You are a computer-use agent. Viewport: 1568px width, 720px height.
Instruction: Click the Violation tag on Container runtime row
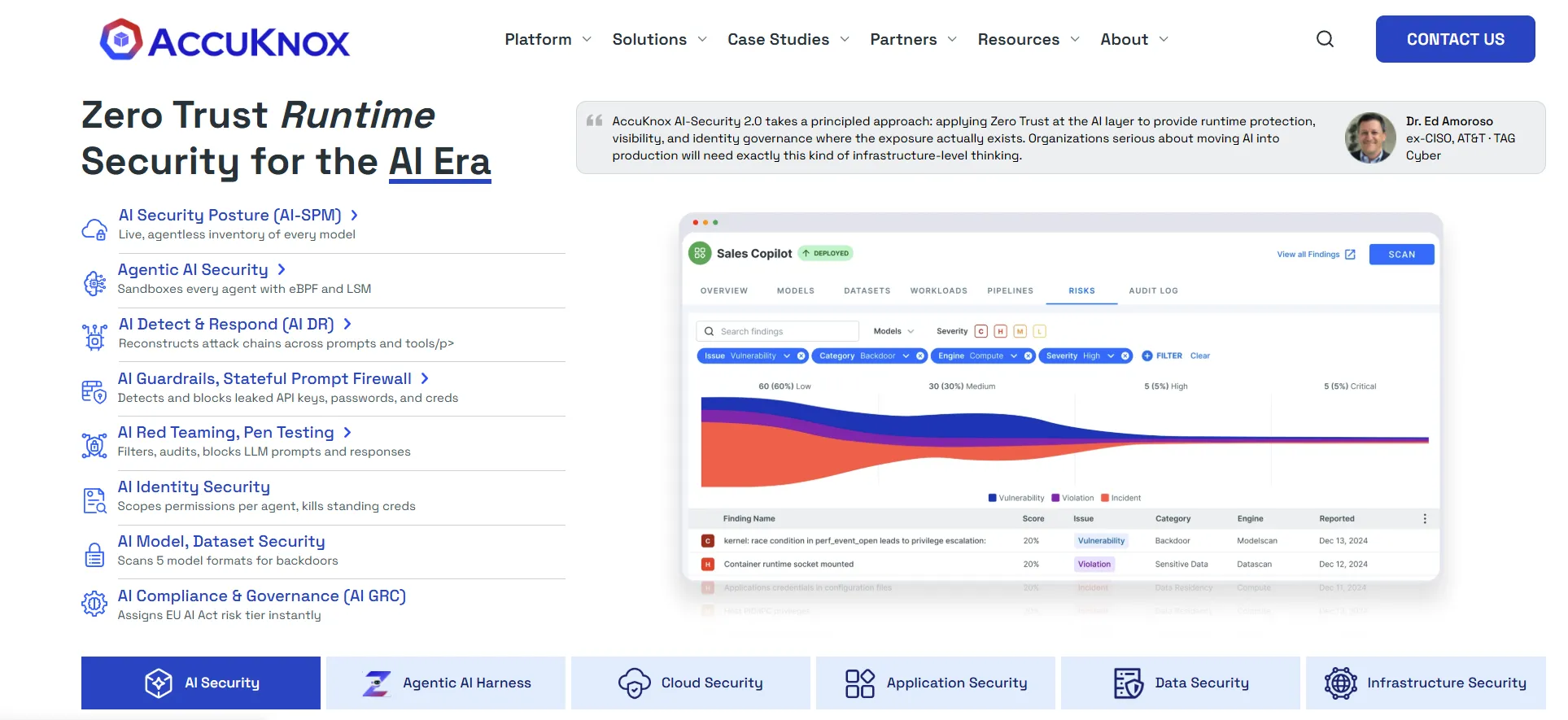[x=1094, y=564]
